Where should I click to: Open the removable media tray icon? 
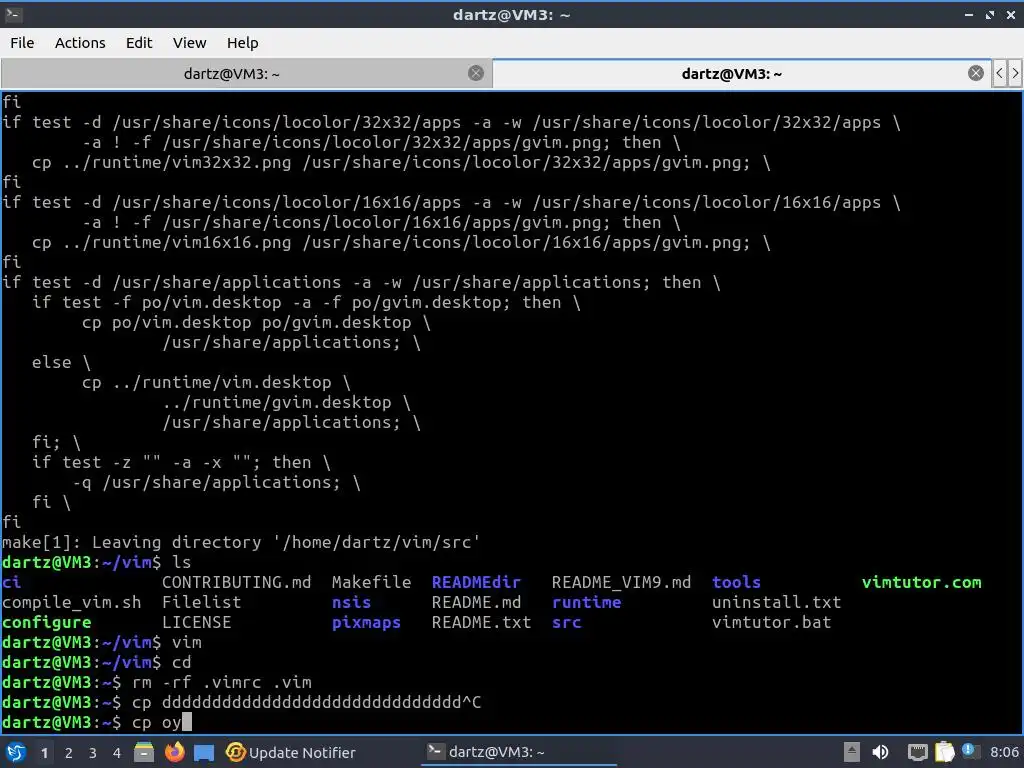click(851, 752)
